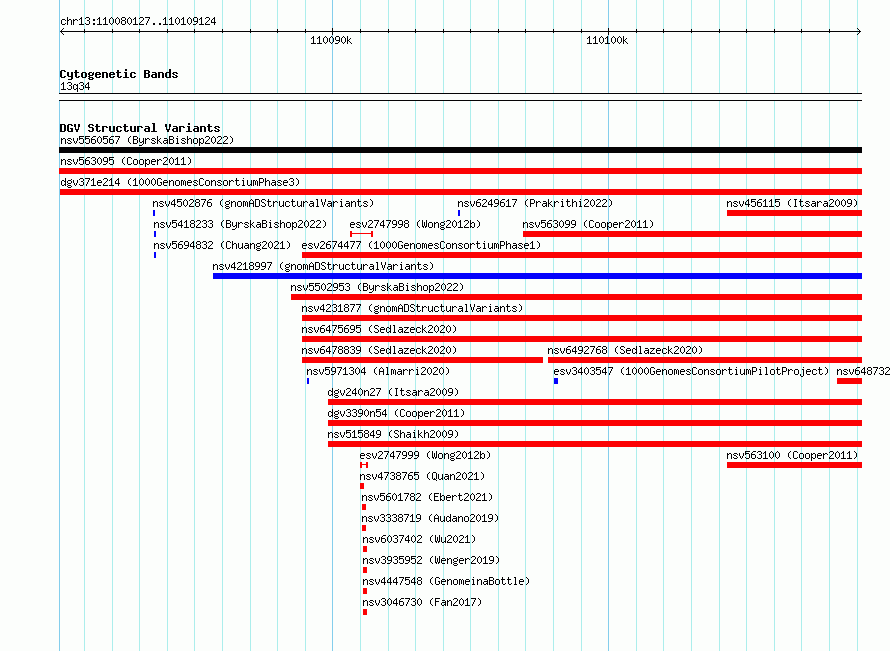The width and height of the screenshot is (890, 651).
Task: Select dgv240n27 (Itsara2009) label
Action: point(393,392)
